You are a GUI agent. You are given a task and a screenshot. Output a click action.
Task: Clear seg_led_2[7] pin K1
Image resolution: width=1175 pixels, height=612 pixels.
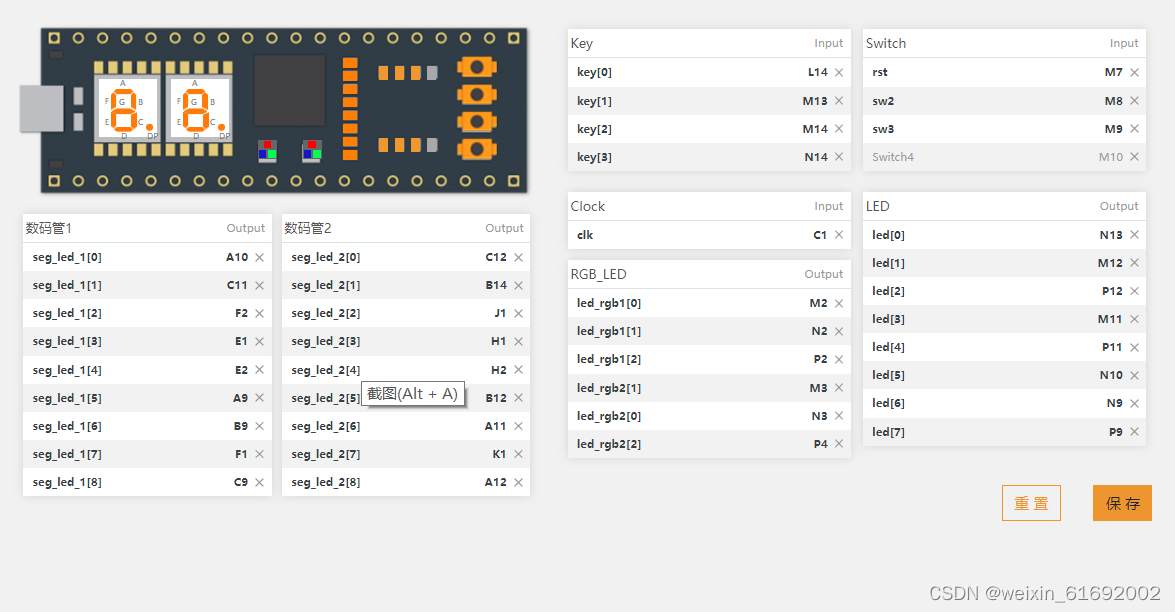[x=519, y=455]
